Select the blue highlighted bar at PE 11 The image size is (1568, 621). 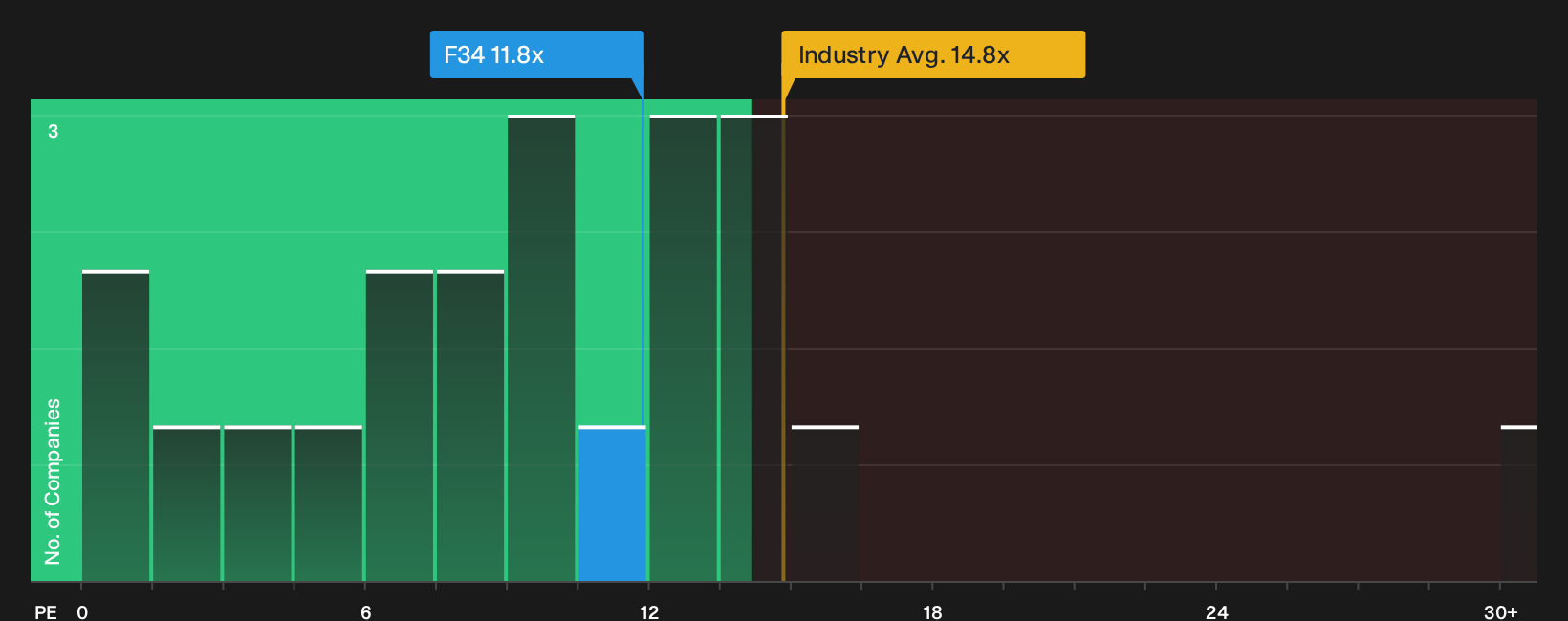click(x=612, y=503)
